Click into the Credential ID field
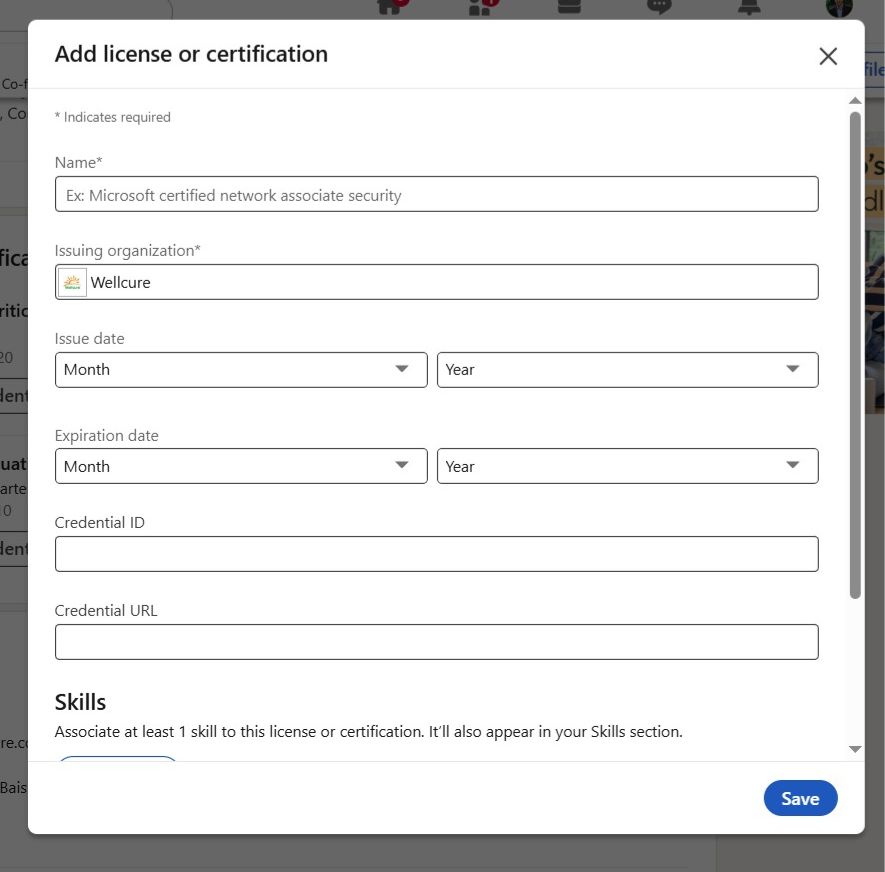This screenshot has width=885, height=872. (436, 554)
